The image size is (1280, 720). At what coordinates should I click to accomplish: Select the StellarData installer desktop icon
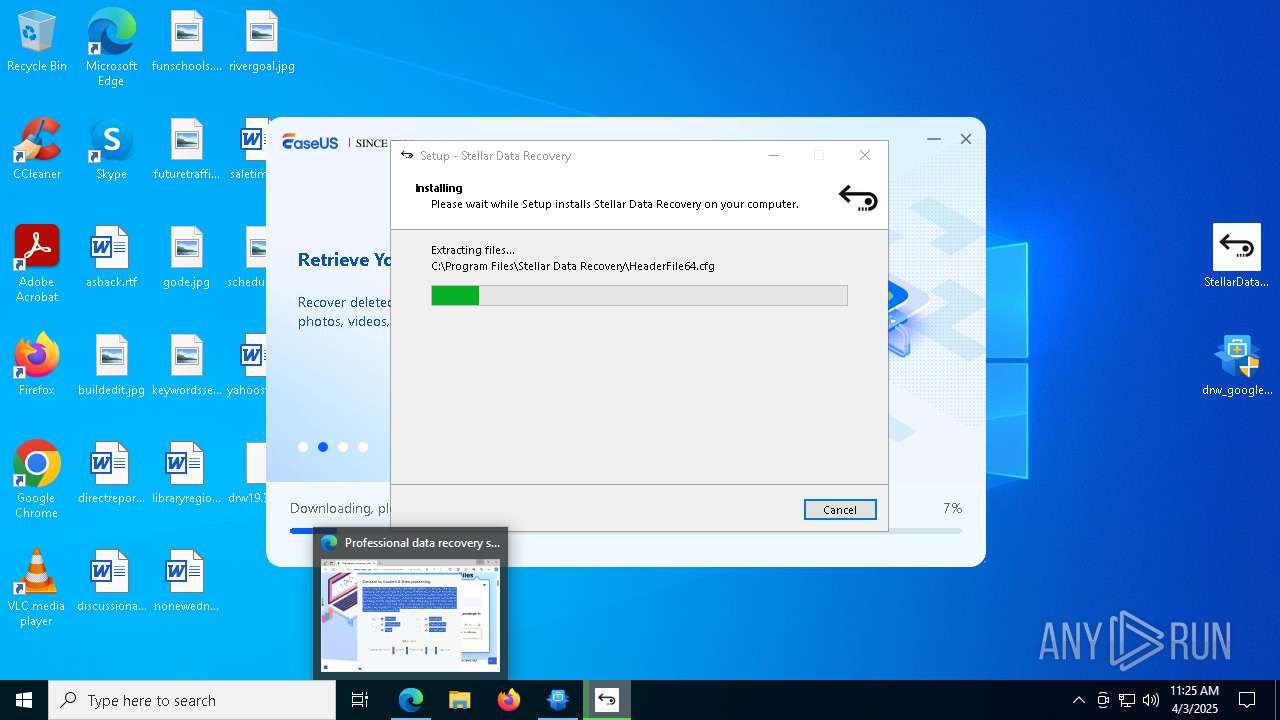tap(1237, 256)
